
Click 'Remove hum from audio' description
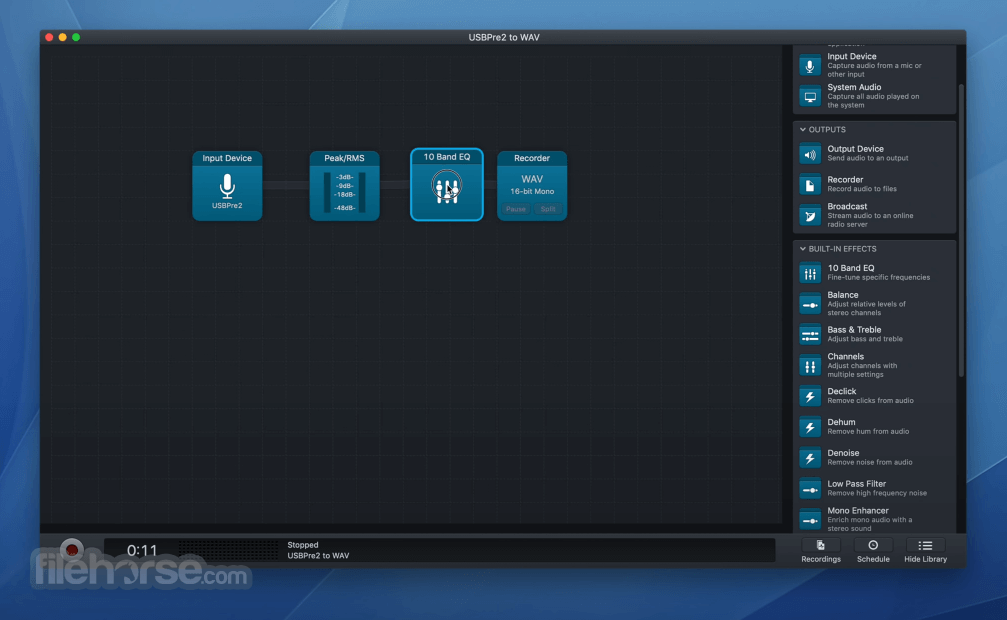point(868,432)
